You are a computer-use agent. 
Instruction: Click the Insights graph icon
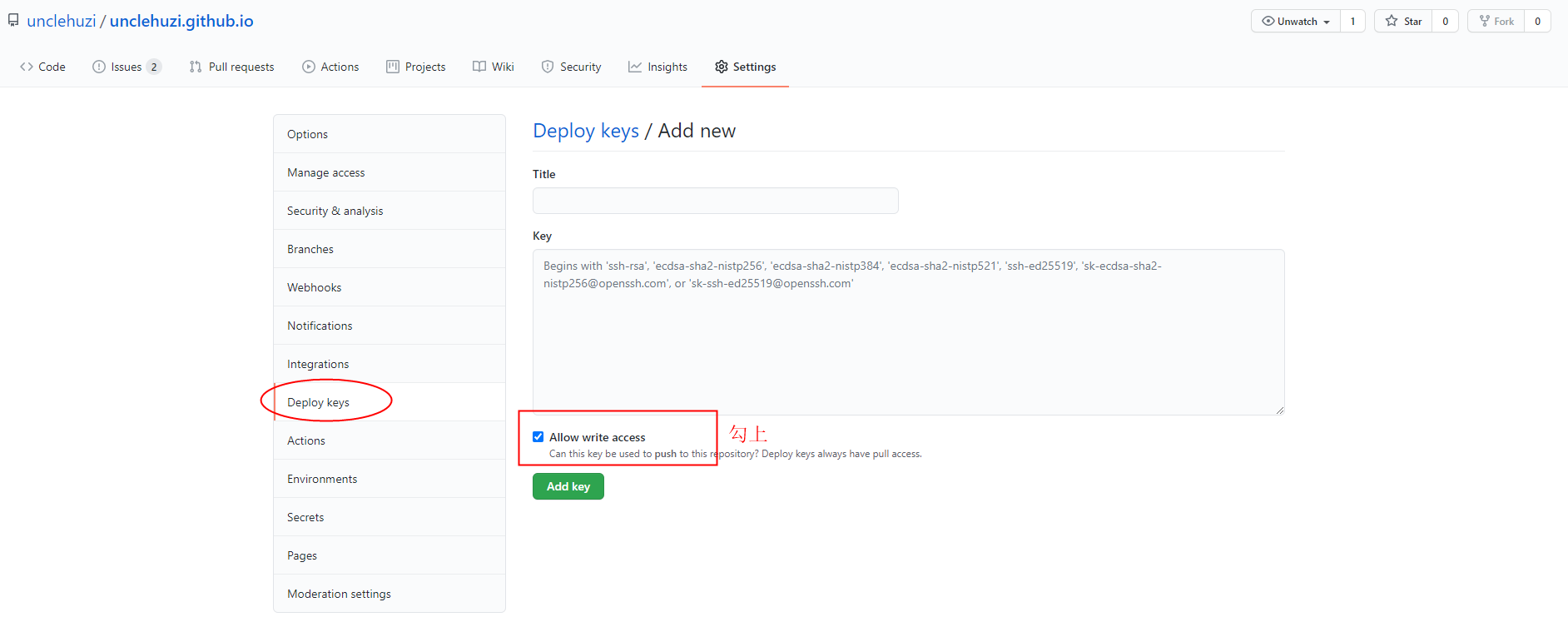coord(635,67)
